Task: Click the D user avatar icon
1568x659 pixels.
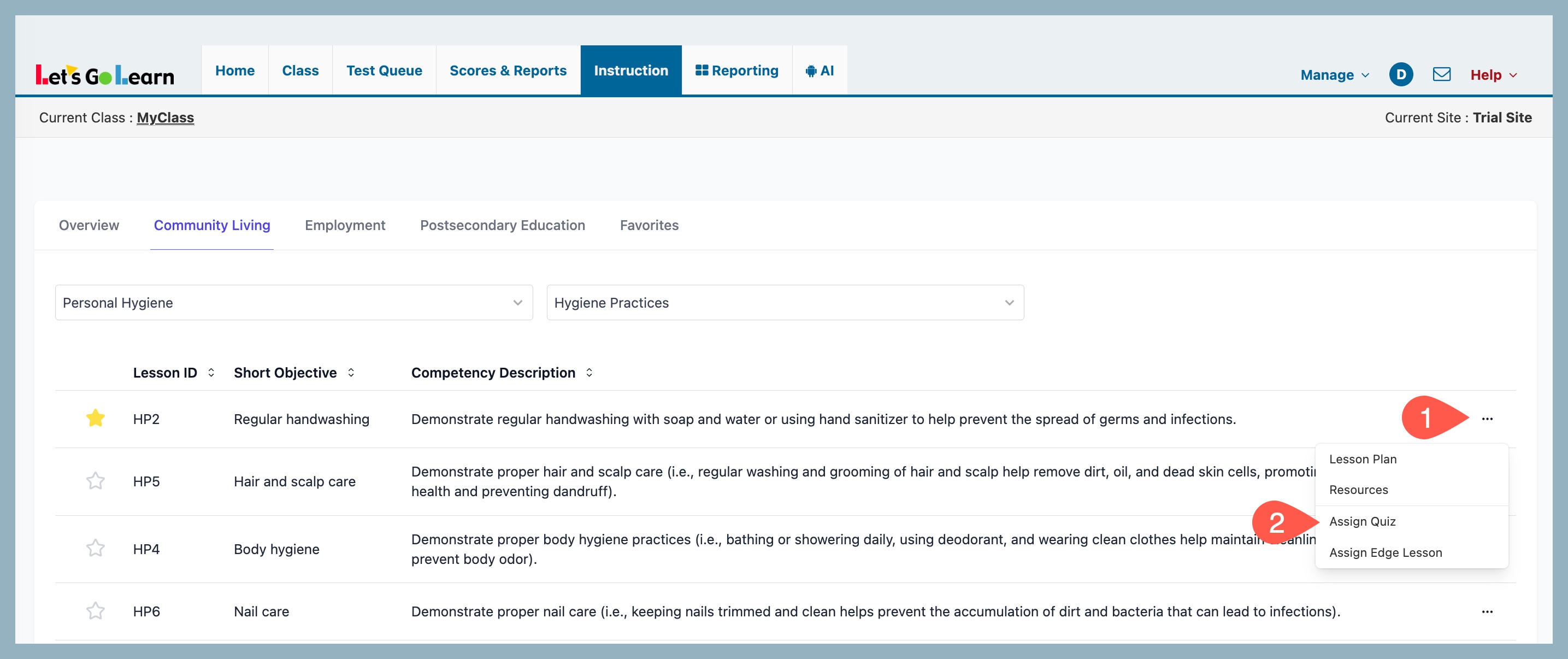Action: [1401, 74]
